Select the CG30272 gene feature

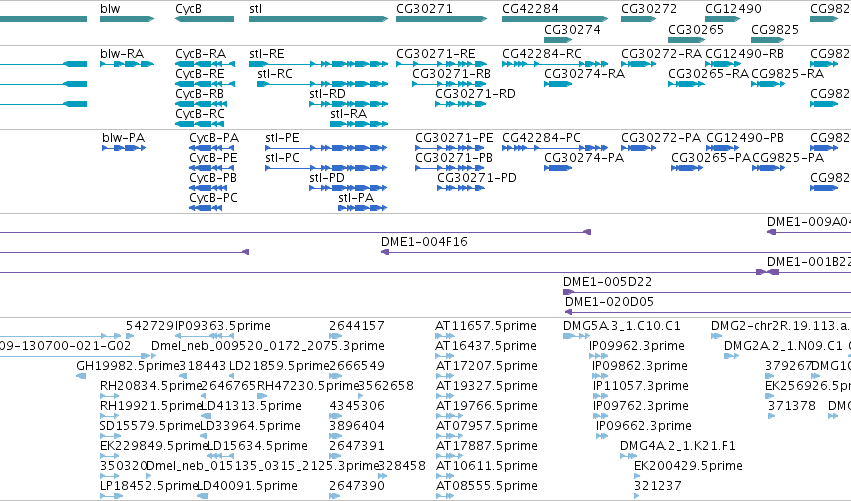click(x=638, y=19)
